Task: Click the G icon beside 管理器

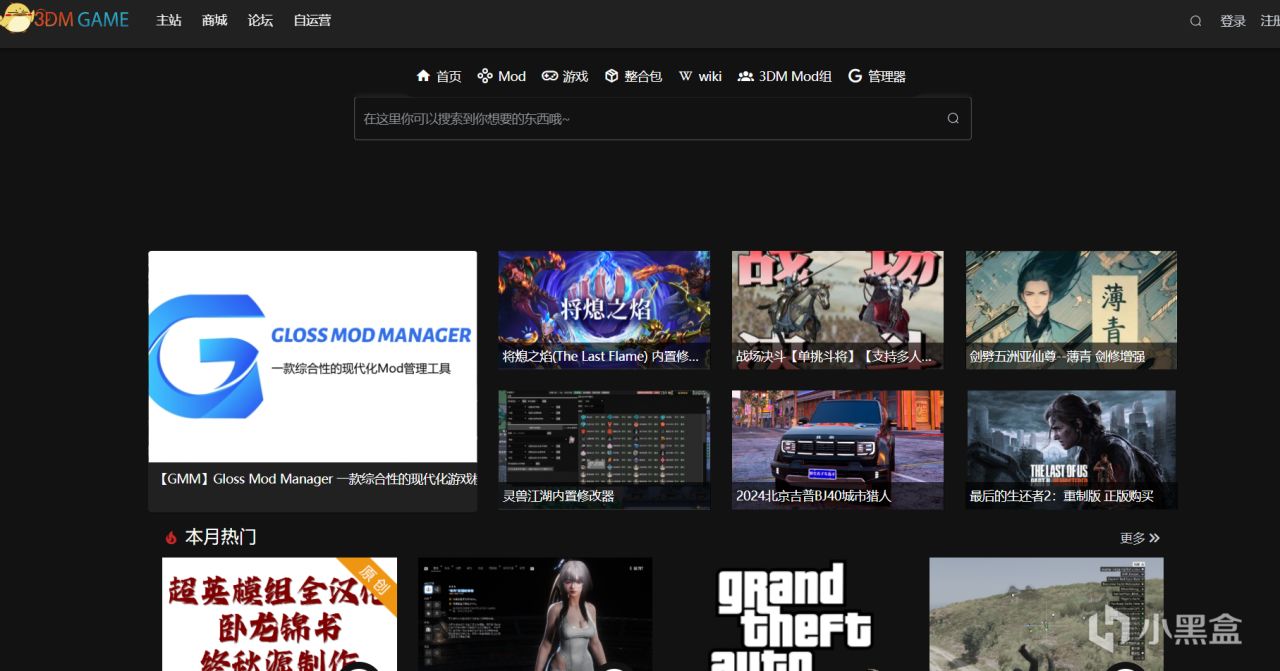Action: 855,76
